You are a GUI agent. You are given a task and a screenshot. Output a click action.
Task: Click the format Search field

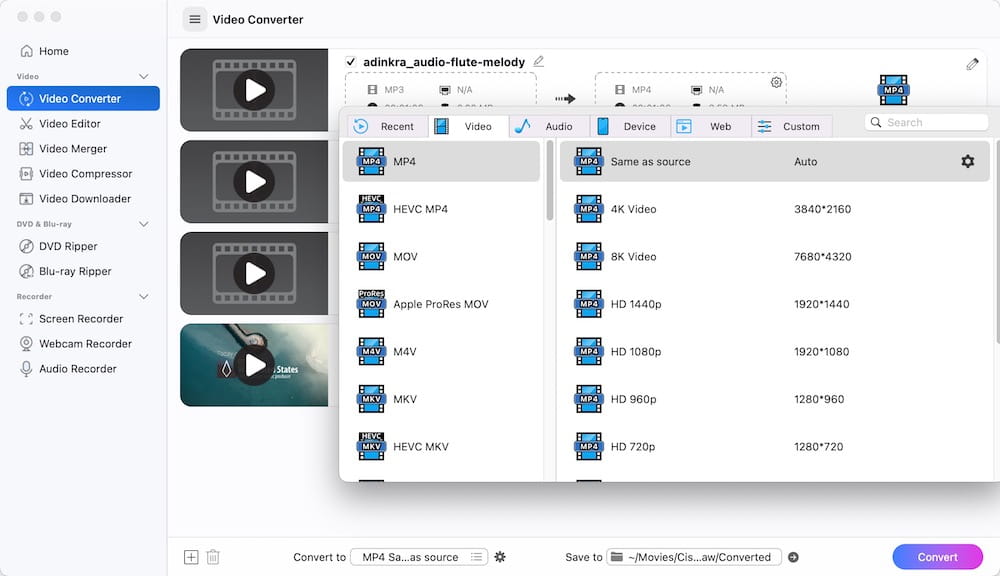(926, 122)
